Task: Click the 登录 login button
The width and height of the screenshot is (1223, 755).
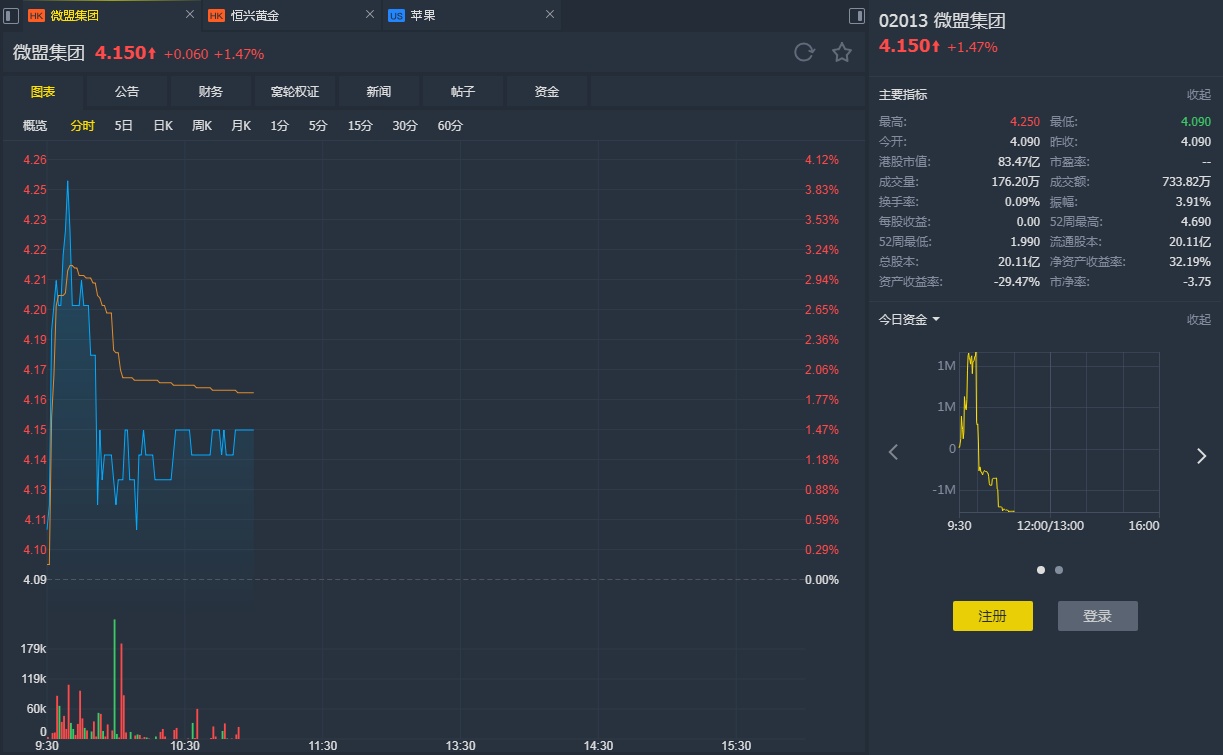Action: [x=1098, y=616]
